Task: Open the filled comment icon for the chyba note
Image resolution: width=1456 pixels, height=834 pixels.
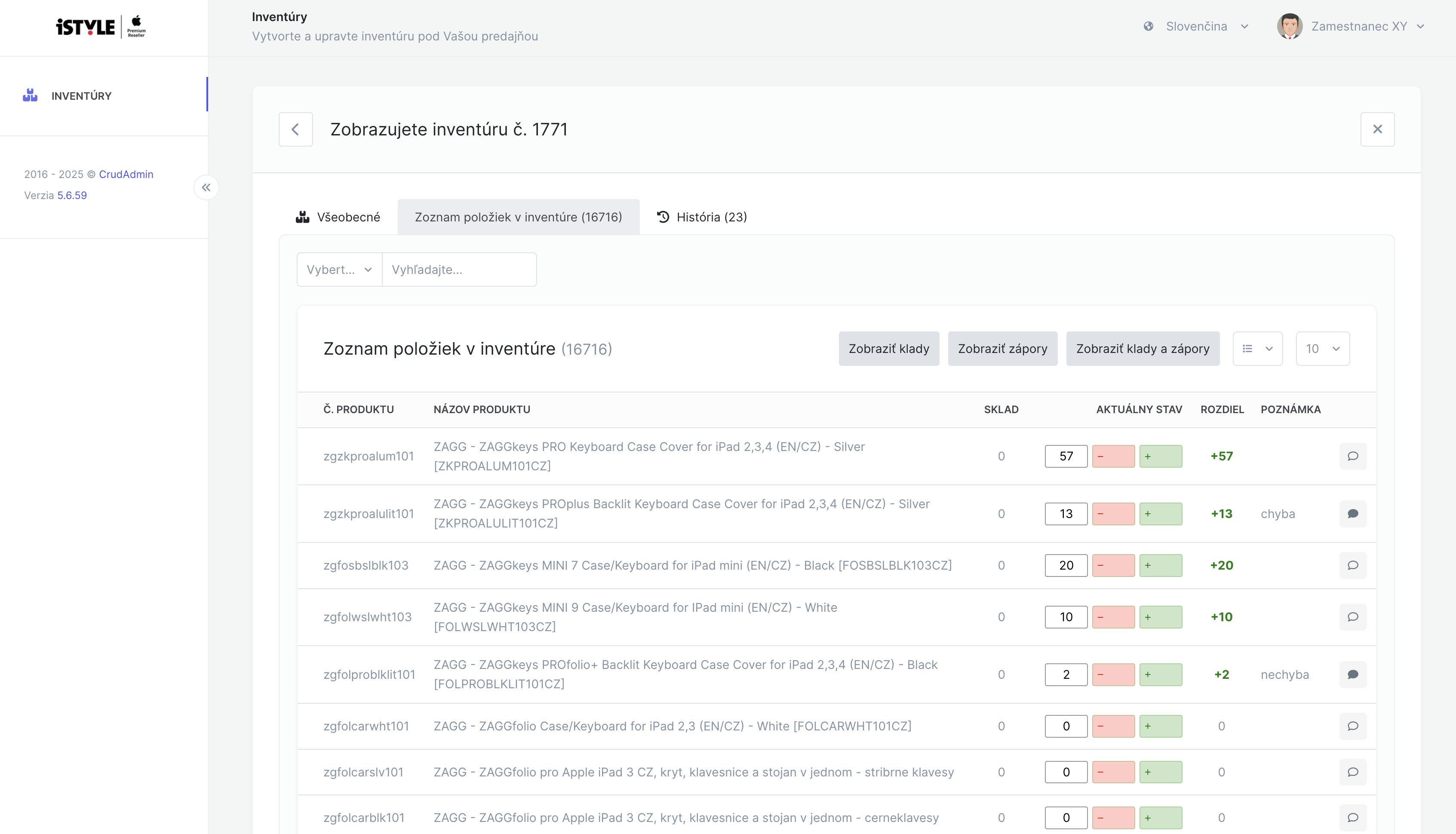Action: tap(1352, 514)
